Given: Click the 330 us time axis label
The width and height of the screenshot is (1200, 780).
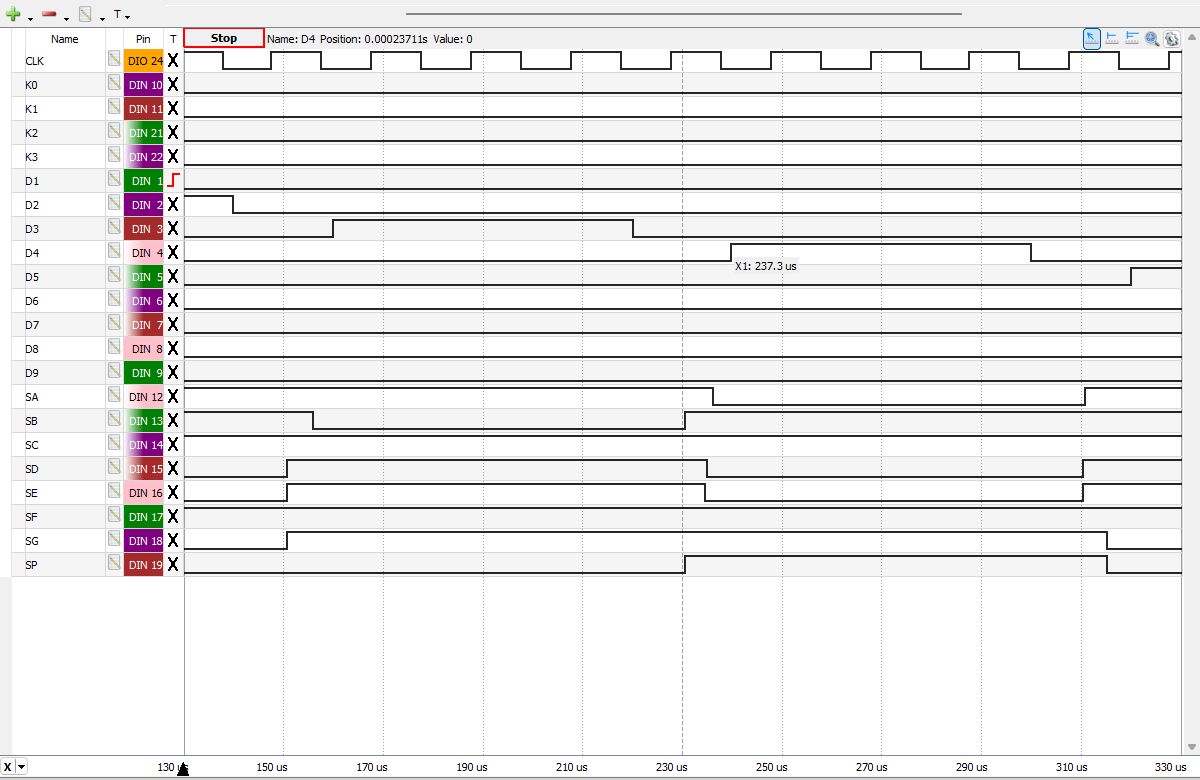Looking at the screenshot, I should pyautogui.click(x=1171, y=767).
